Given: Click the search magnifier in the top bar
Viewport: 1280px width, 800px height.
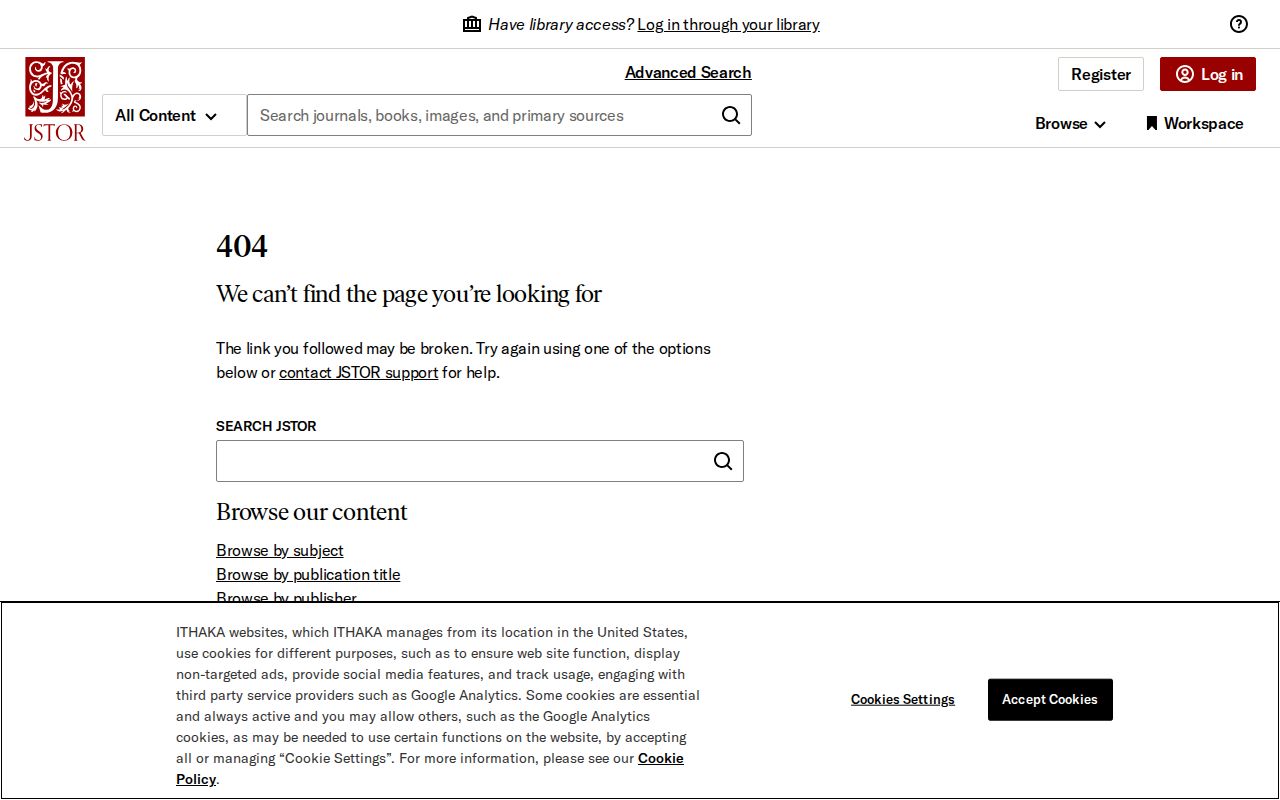Looking at the screenshot, I should (730, 115).
